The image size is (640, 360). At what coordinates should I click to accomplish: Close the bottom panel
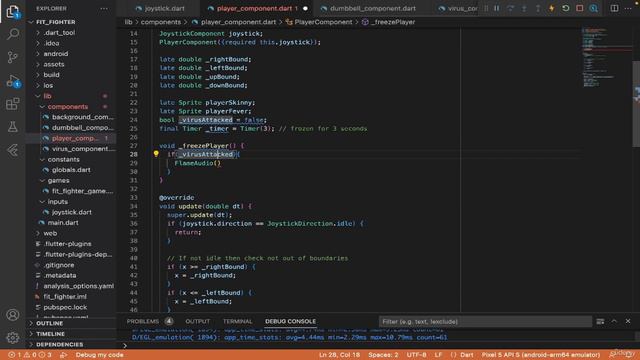628,321
